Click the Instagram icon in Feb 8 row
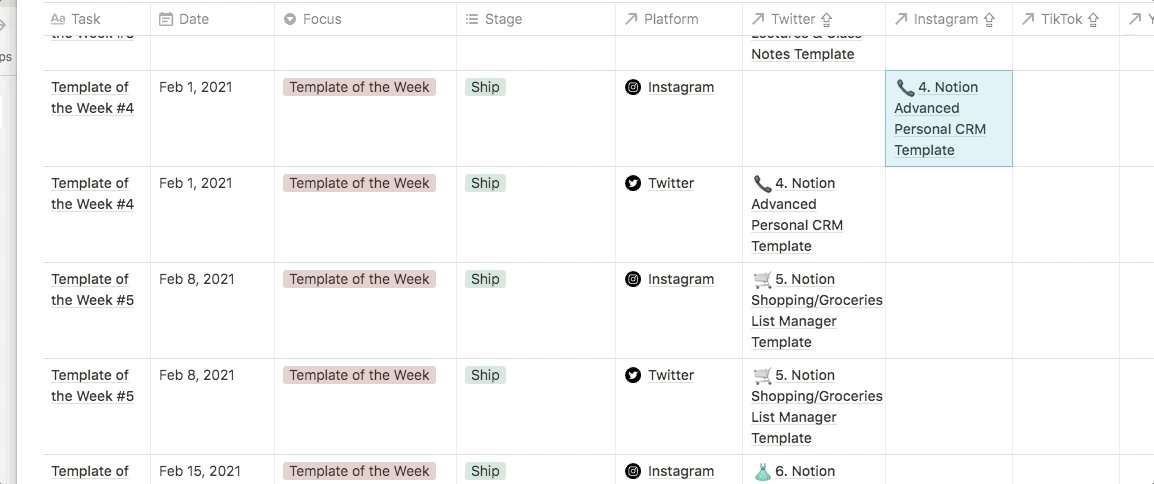 pos(633,280)
